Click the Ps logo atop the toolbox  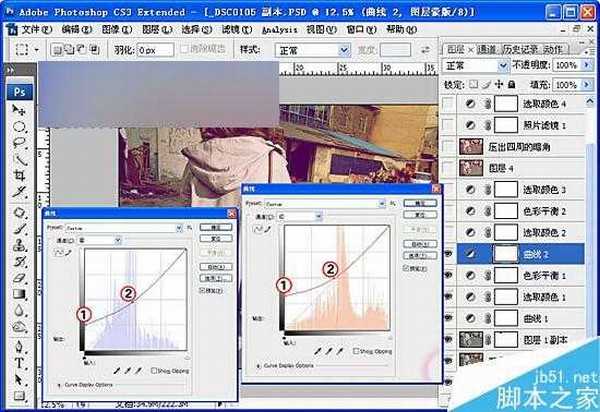(20, 92)
